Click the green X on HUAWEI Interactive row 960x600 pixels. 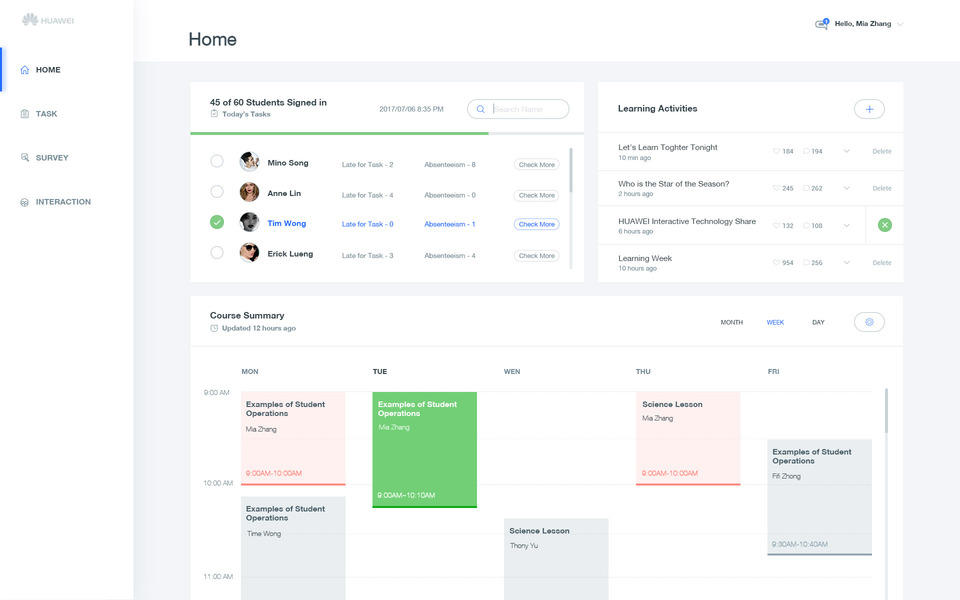(x=885, y=225)
